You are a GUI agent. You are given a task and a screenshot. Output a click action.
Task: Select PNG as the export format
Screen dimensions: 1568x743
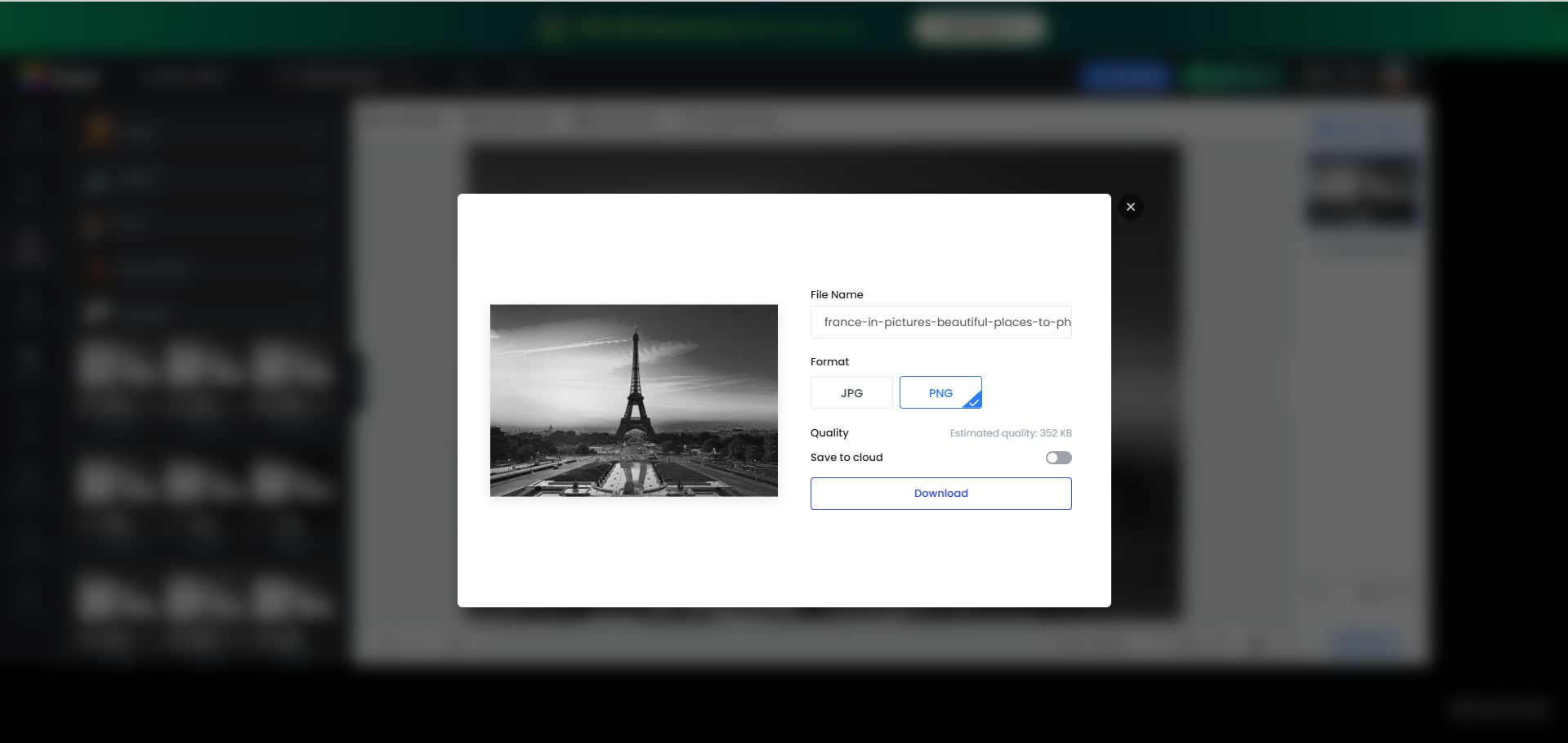tap(940, 392)
